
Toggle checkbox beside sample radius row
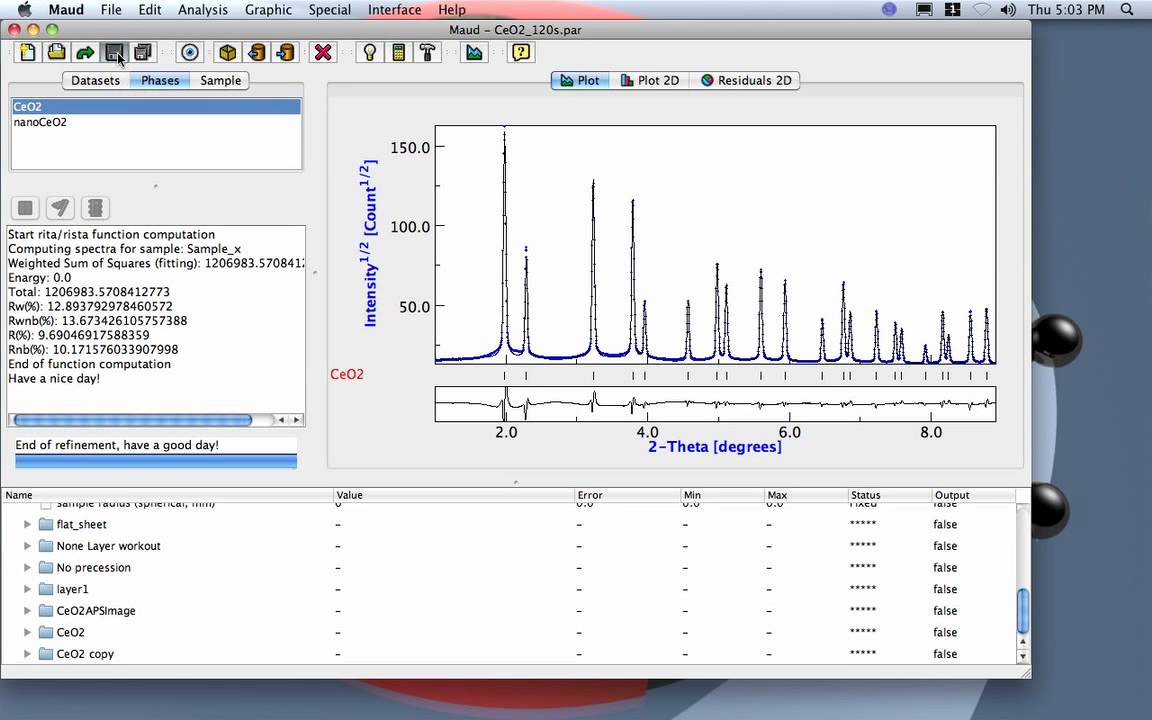tap(46, 505)
